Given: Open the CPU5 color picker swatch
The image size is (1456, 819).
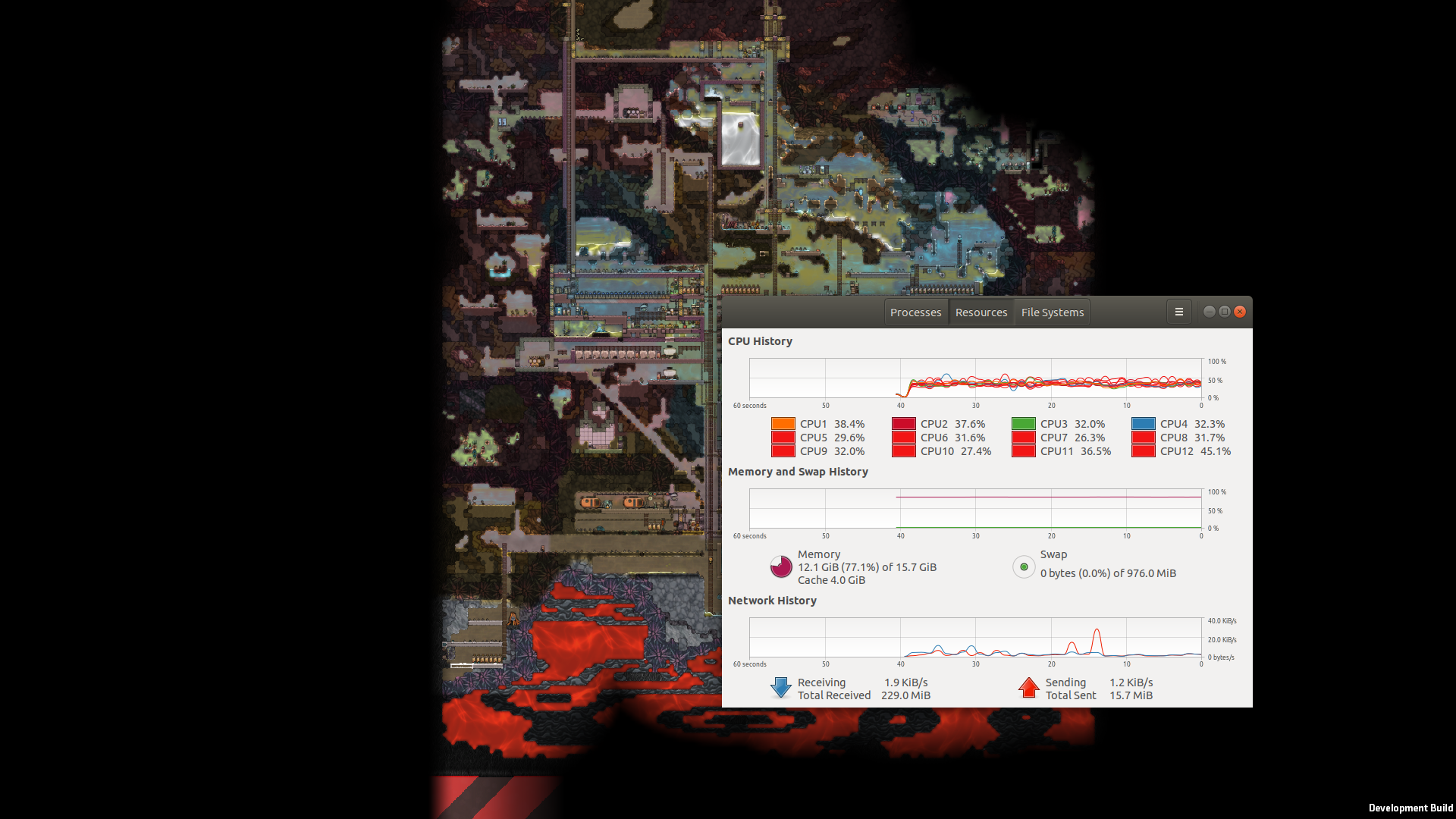Looking at the screenshot, I should tap(783, 438).
